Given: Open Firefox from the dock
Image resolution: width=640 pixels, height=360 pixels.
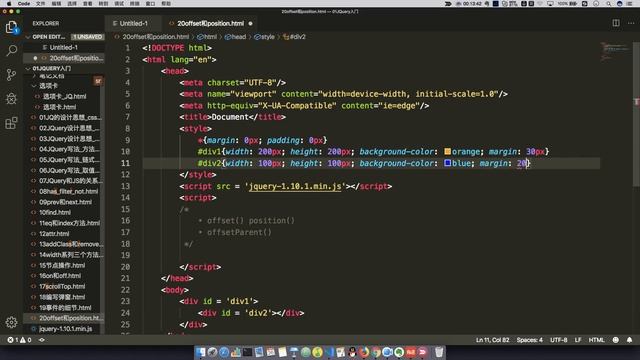Looking at the screenshot, I should coord(364,352).
